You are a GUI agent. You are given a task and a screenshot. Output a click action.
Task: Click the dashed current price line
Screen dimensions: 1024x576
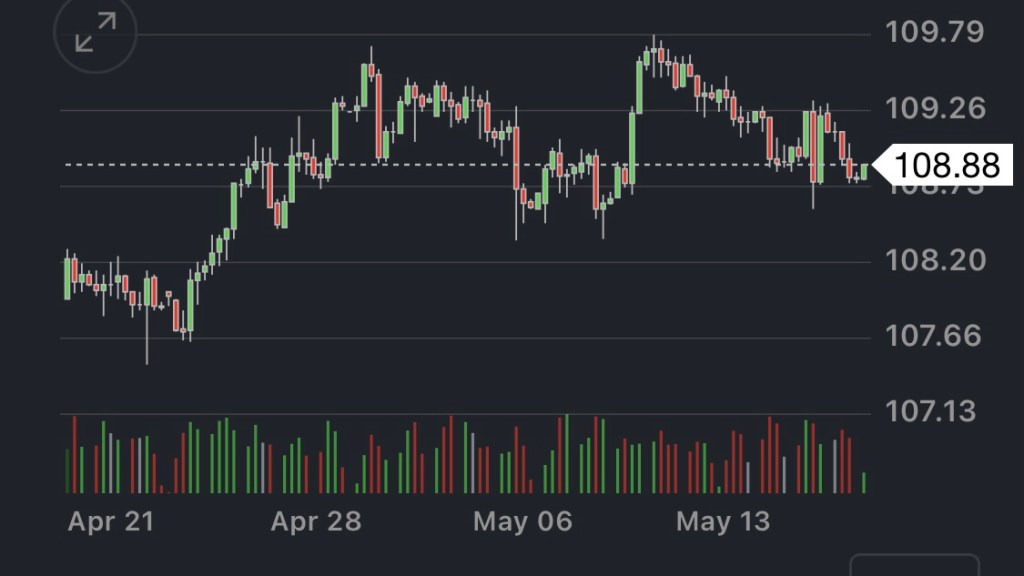pyautogui.click(x=450, y=164)
